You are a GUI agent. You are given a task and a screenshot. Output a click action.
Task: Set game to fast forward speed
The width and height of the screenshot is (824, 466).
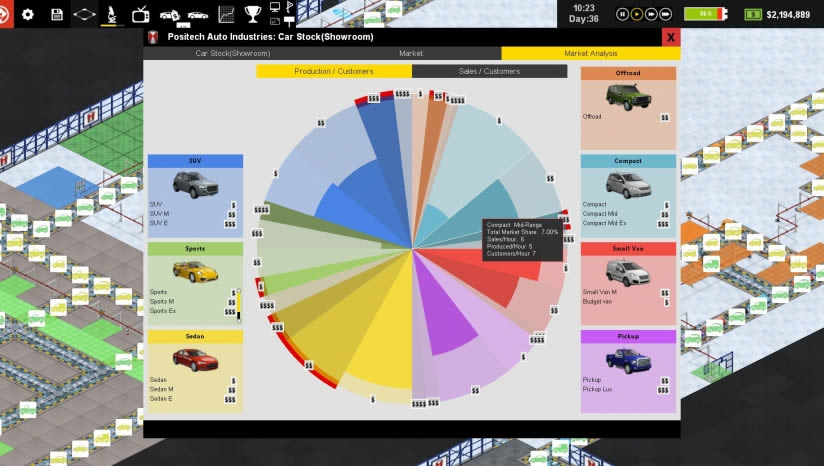click(x=651, y=14)
